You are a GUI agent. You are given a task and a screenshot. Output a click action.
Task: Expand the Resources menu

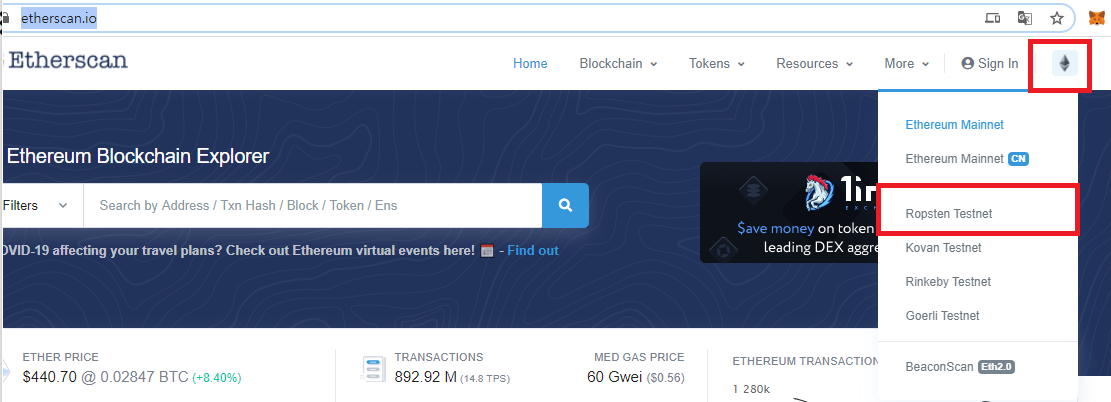[814, 64]
